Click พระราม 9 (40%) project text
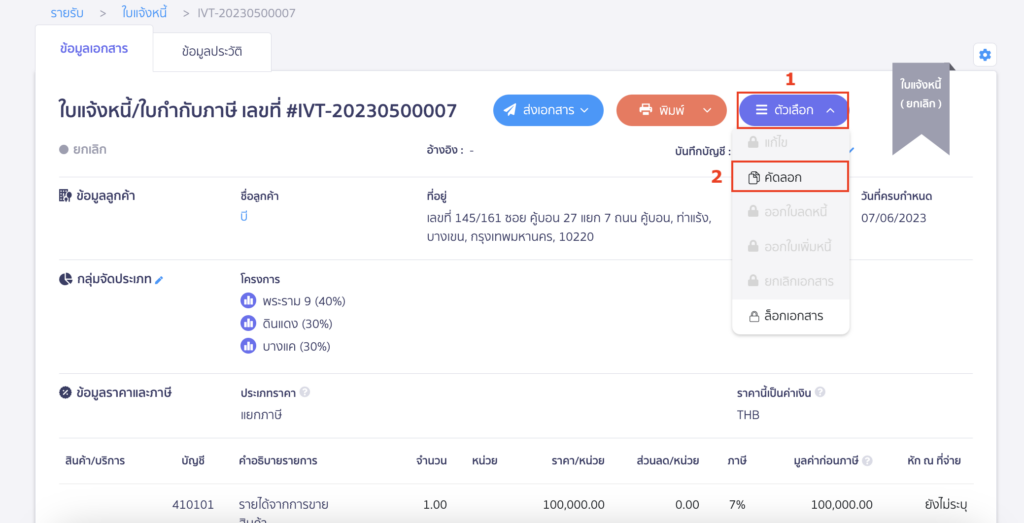1024x523 pixels. pyautogui.click(x=304, y=301)
